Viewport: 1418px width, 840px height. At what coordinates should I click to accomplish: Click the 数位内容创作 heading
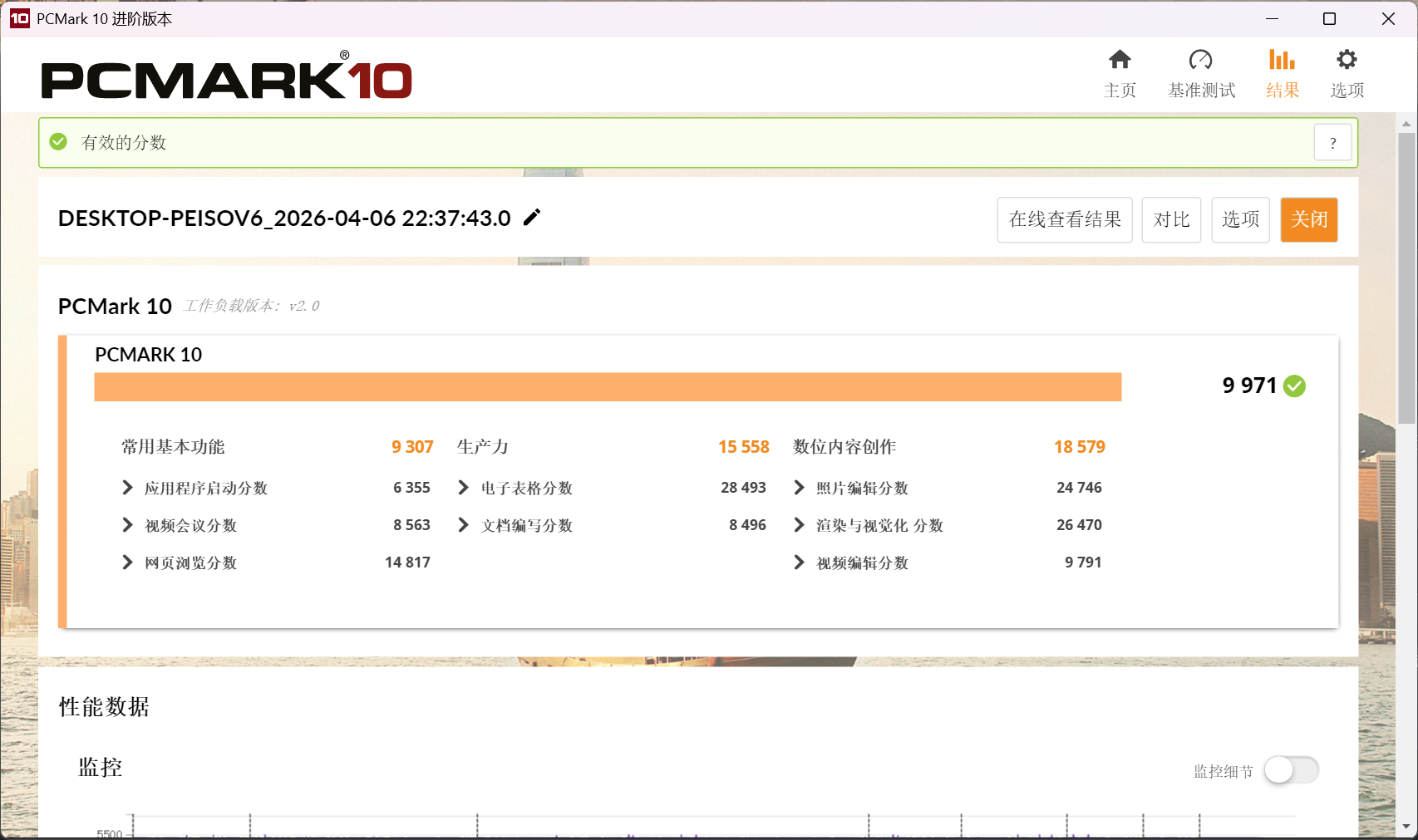coord(844,447)
